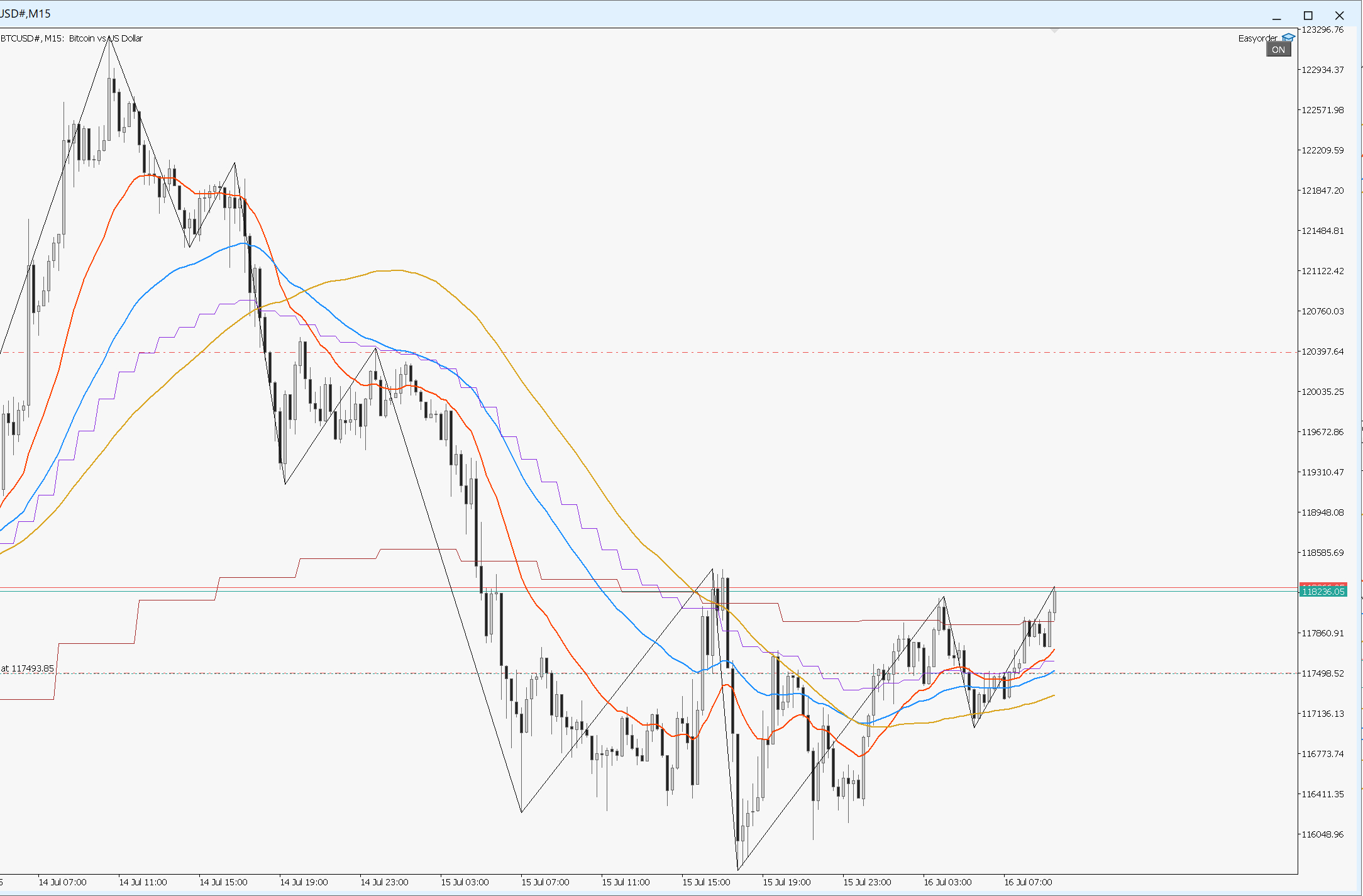Screen dimensions: 1363x896
Task: Click the 123296.76 top price scale label
Action: click(1322, 30)
